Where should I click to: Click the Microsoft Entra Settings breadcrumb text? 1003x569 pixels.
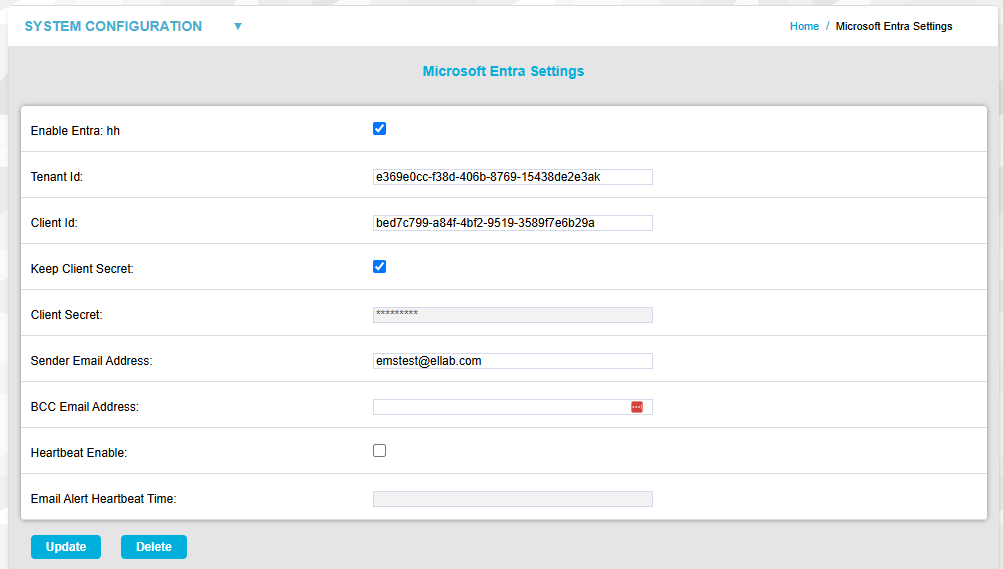click(893, 27)
